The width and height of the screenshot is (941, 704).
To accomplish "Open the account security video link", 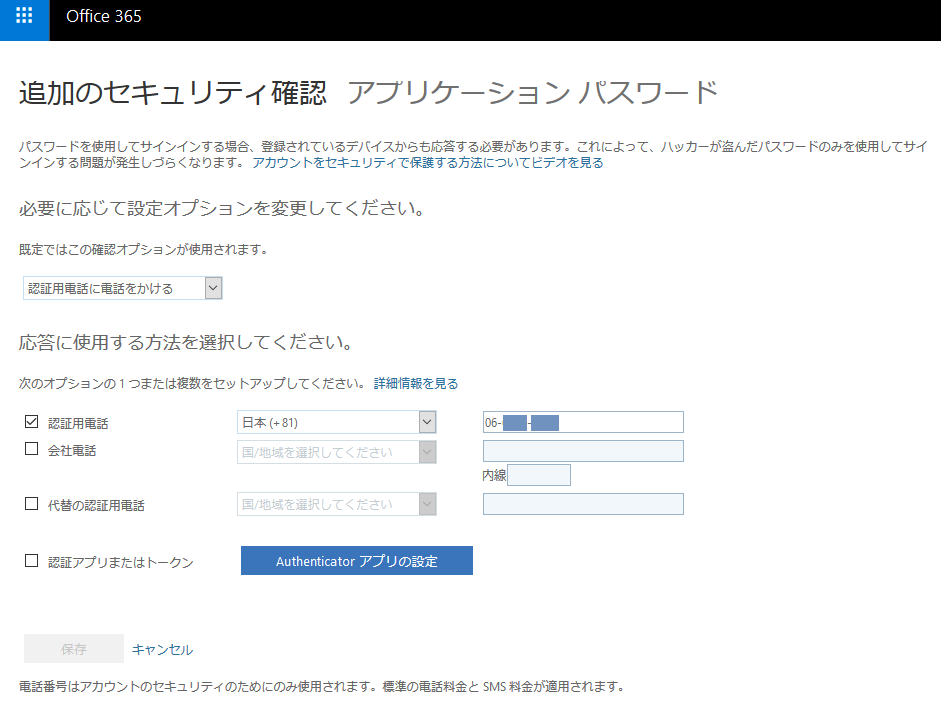I will pyautogui.click(x=427, y=162).
